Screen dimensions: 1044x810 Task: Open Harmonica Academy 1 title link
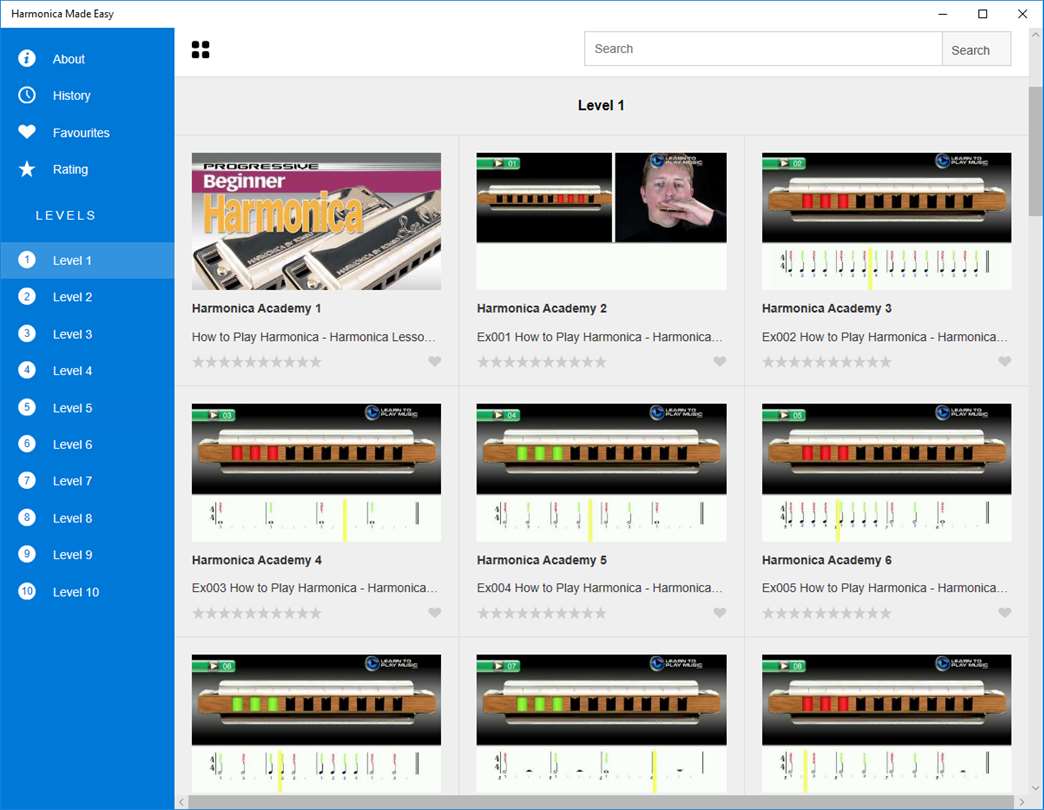point(256,308)
